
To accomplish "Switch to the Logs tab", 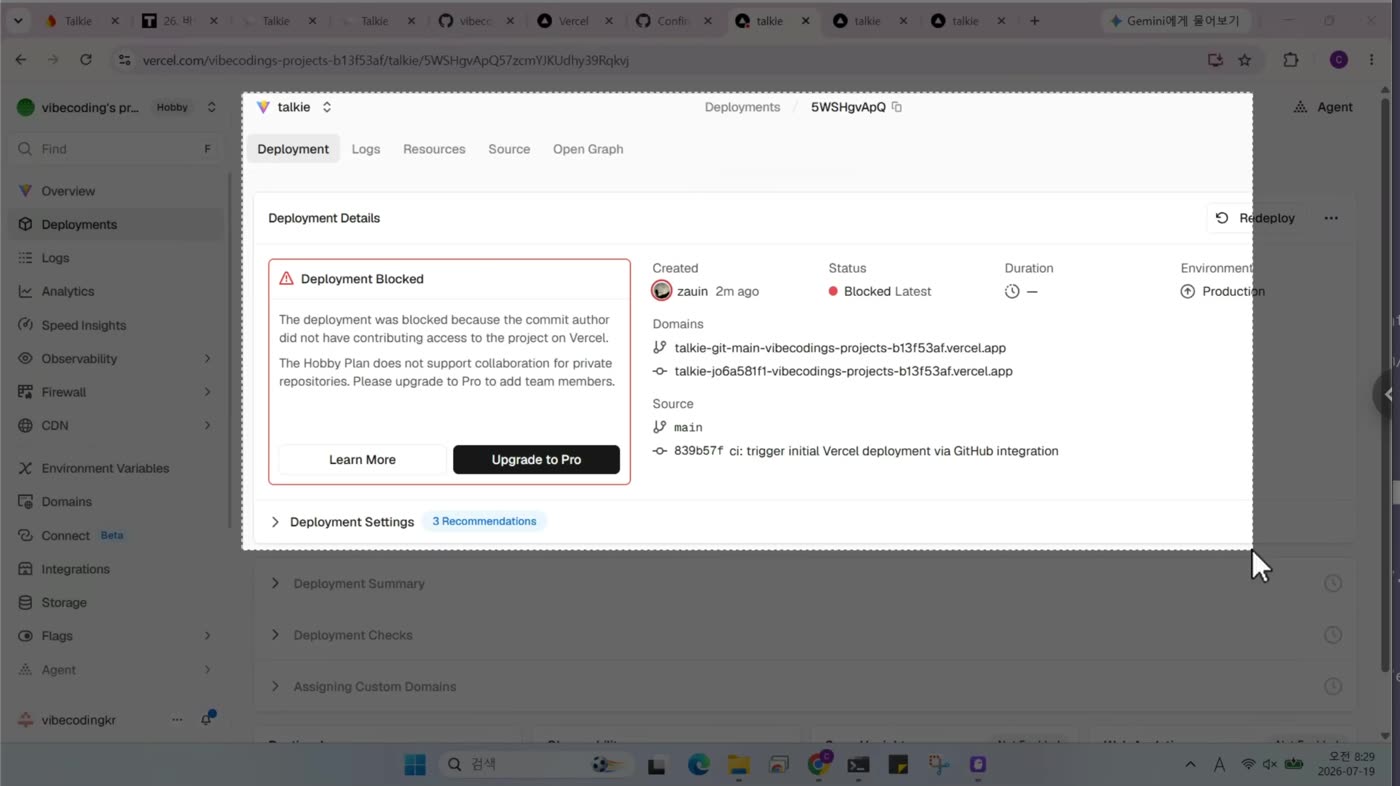I will 366,149.
